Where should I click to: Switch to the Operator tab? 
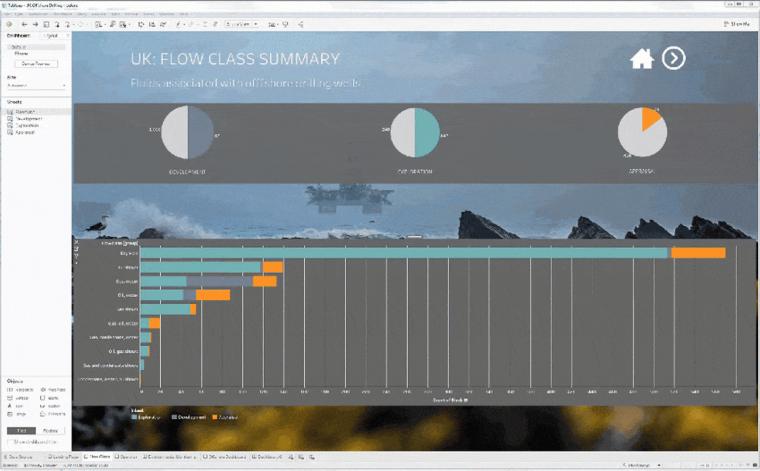click(128, 457)
